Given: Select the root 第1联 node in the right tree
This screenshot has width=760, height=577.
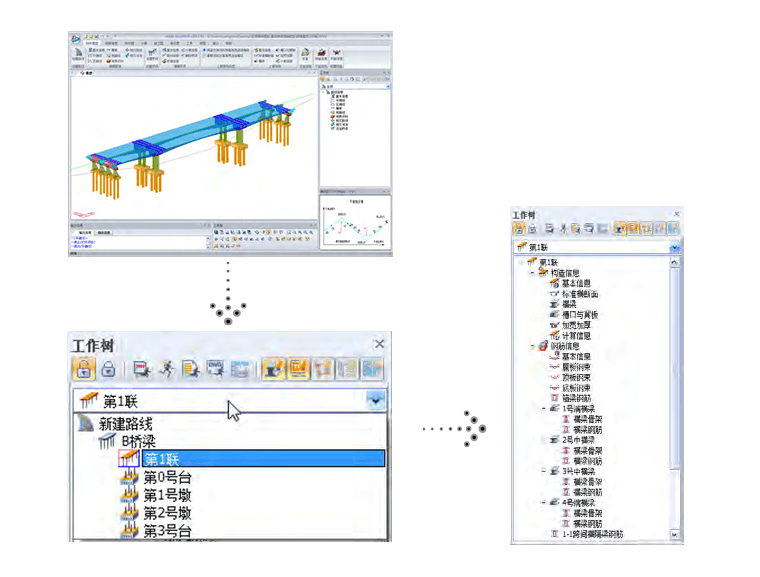Looking at the screenshot, I should pyautogui.click(x=548, y=262).
